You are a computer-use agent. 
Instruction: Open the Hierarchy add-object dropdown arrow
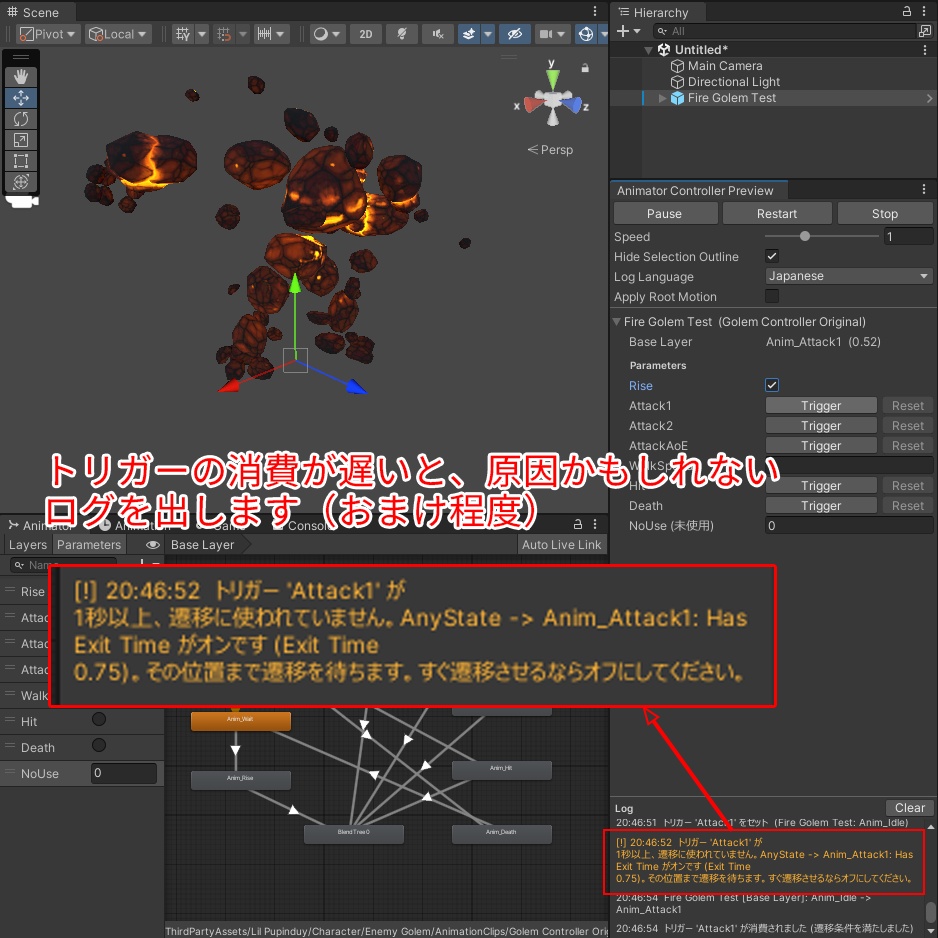tap(636, 31)
